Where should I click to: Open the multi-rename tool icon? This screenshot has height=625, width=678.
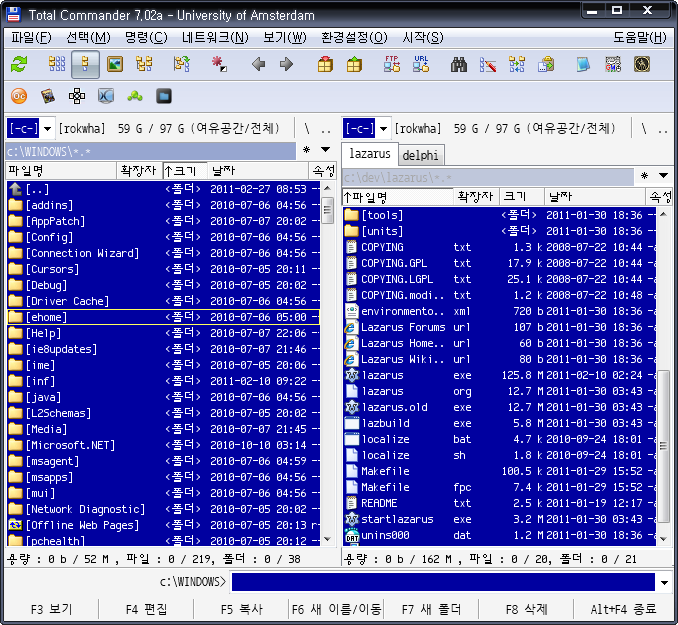pyautogui.click(x=488, y=64)
